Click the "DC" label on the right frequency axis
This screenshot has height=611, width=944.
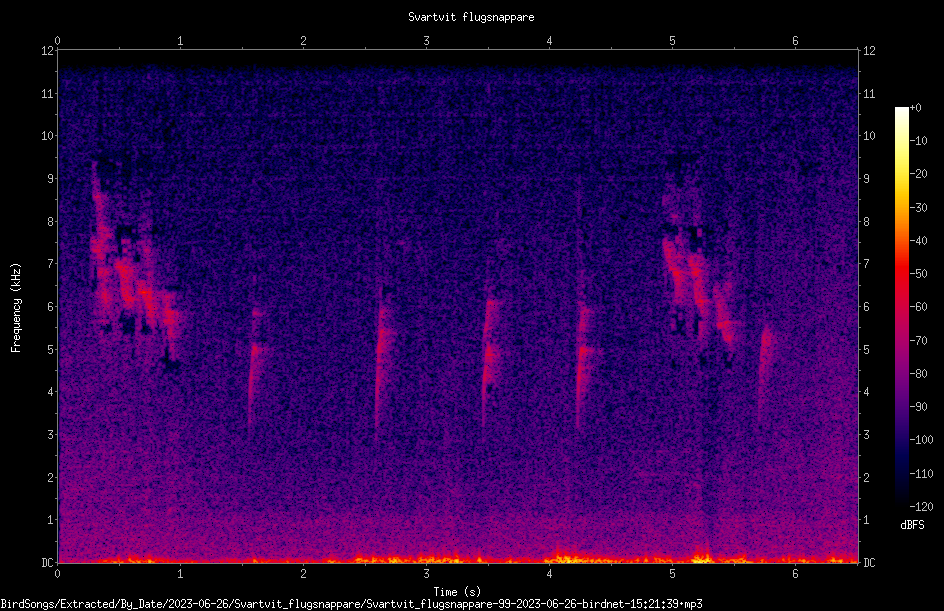tap(869, 563)
